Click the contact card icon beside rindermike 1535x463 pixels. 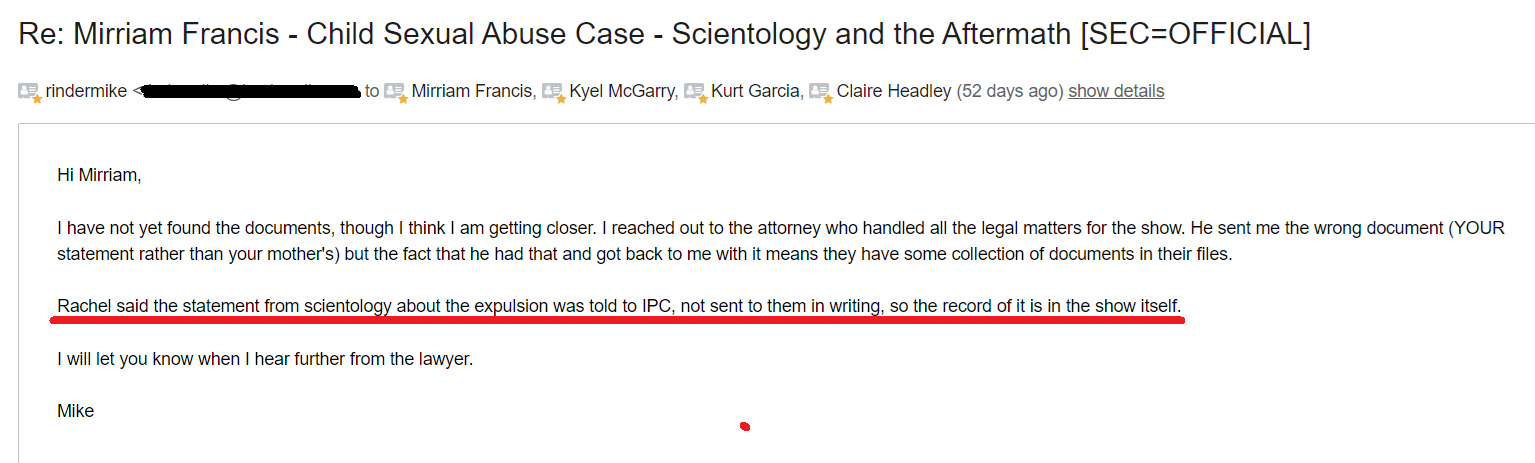point(30,92)
